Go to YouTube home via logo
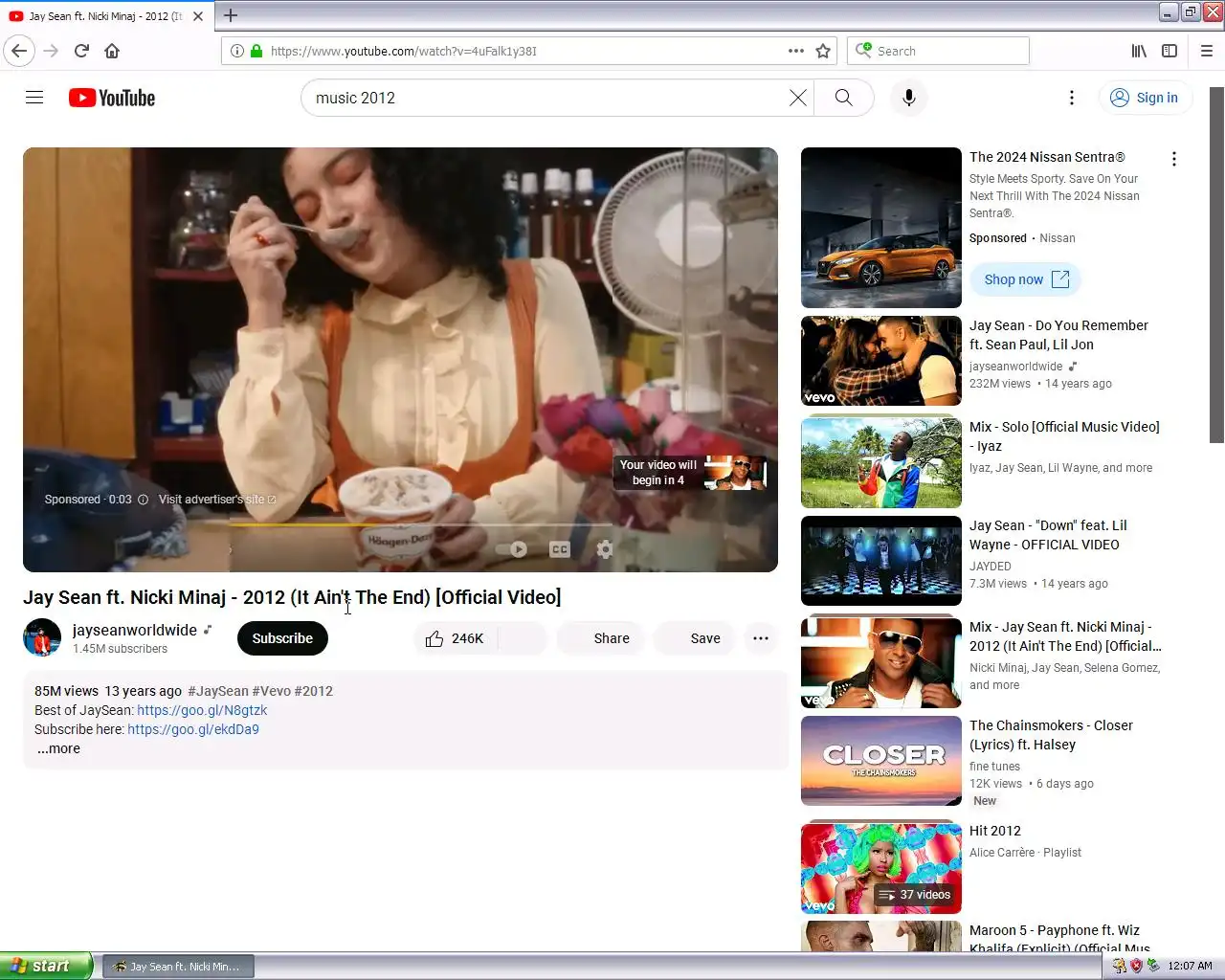 [x=112, y=98]
